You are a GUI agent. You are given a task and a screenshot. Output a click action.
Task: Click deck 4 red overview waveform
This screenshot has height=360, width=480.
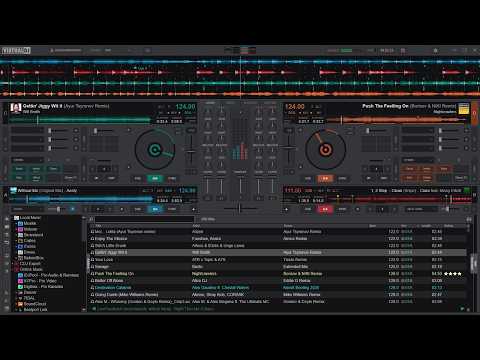coord(398,199)
